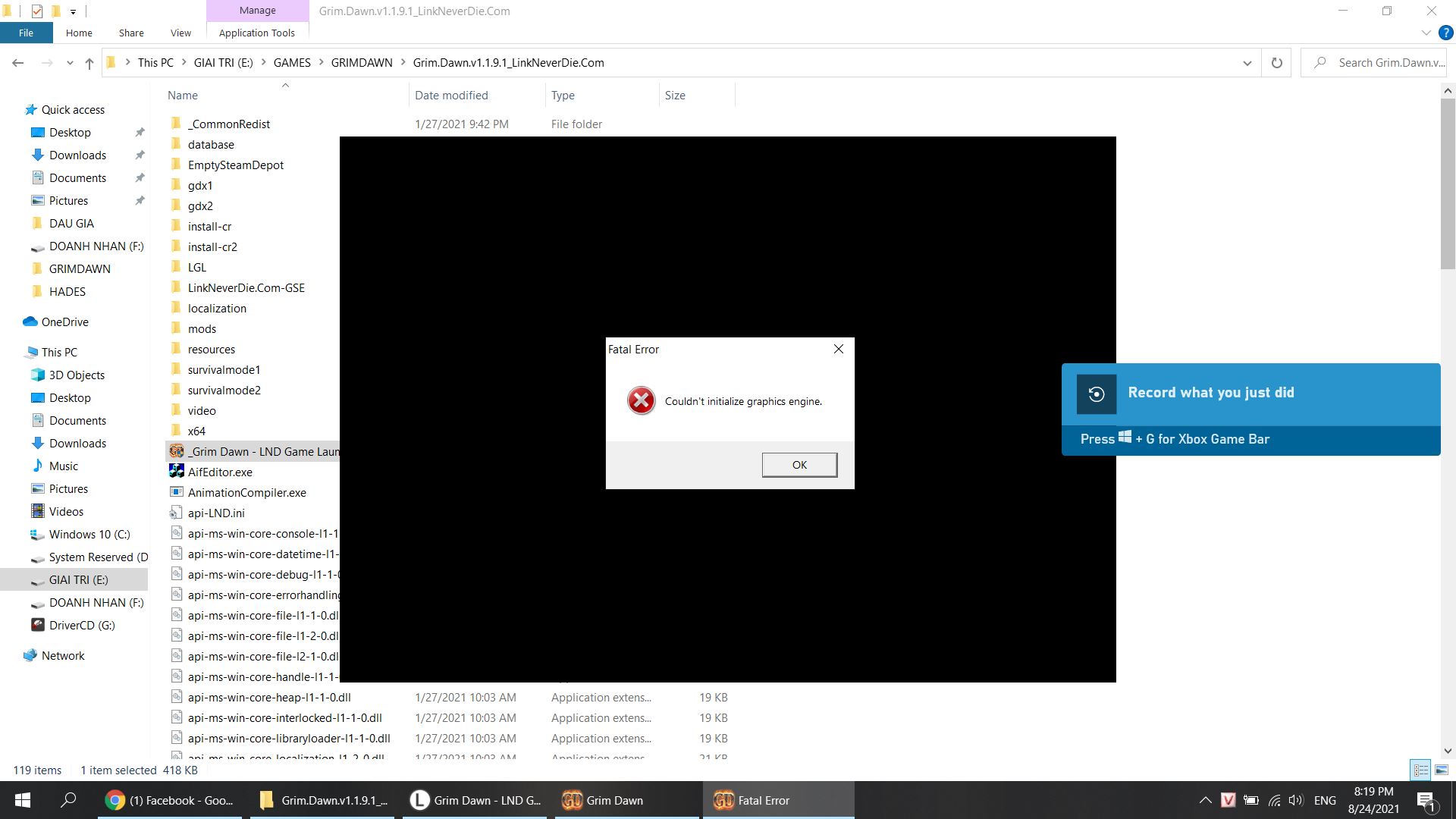
Task: Open the resources folder
Action: 211,349
